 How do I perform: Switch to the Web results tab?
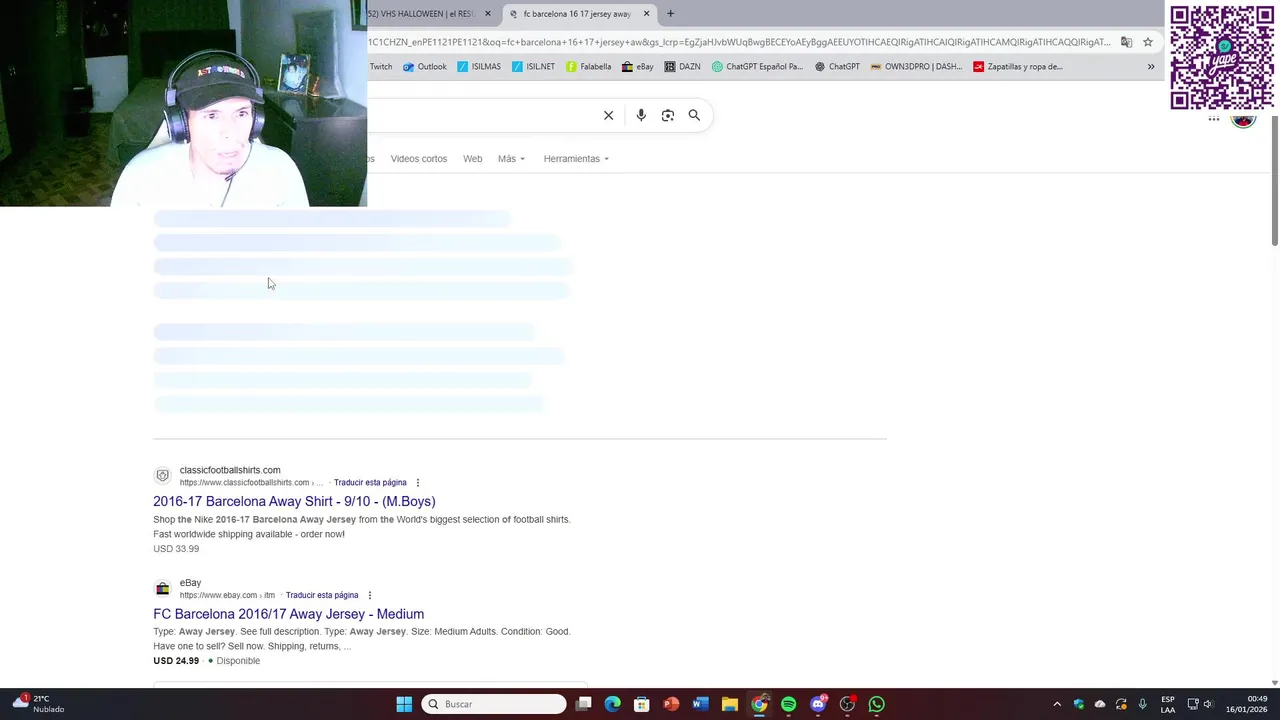[472, 159]
